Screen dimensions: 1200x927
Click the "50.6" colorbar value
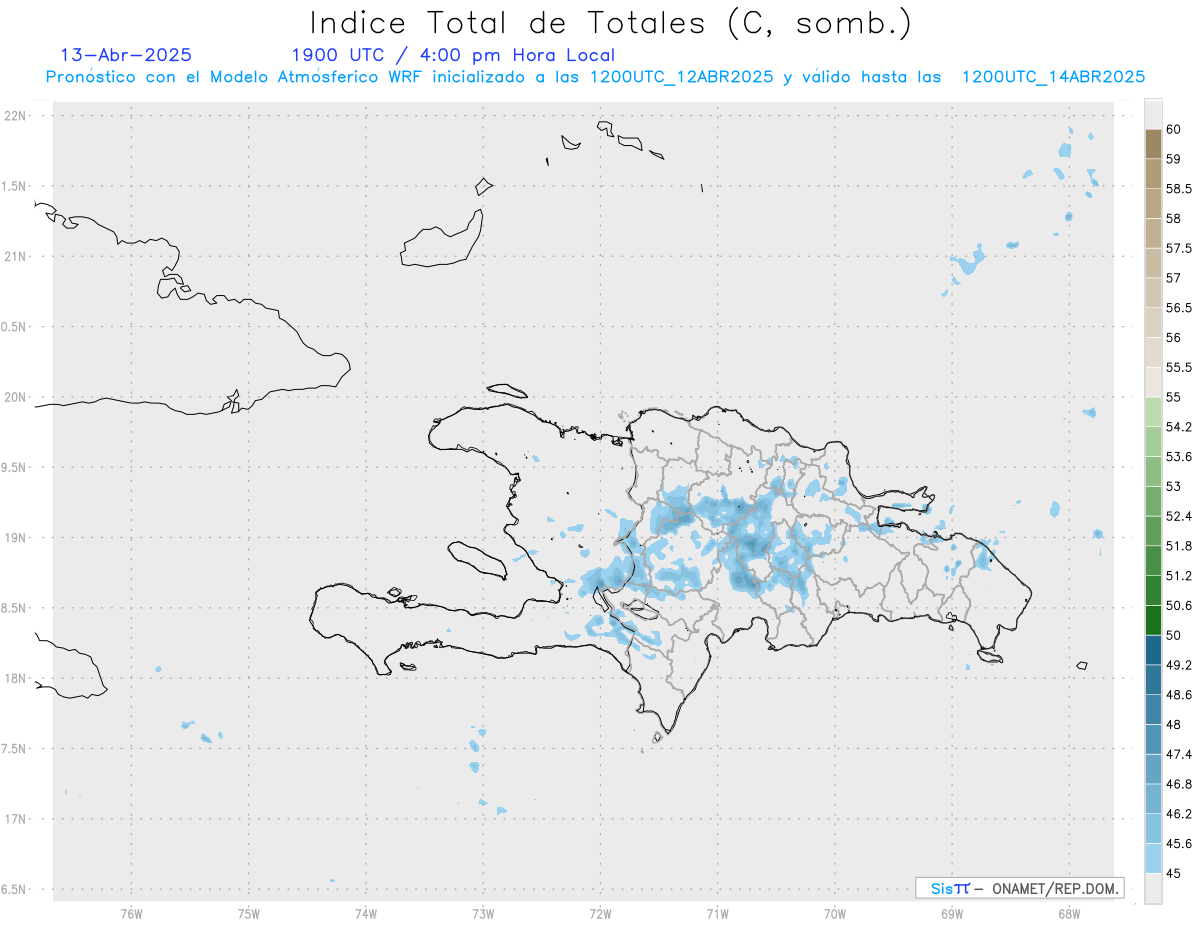[1179, 606]
